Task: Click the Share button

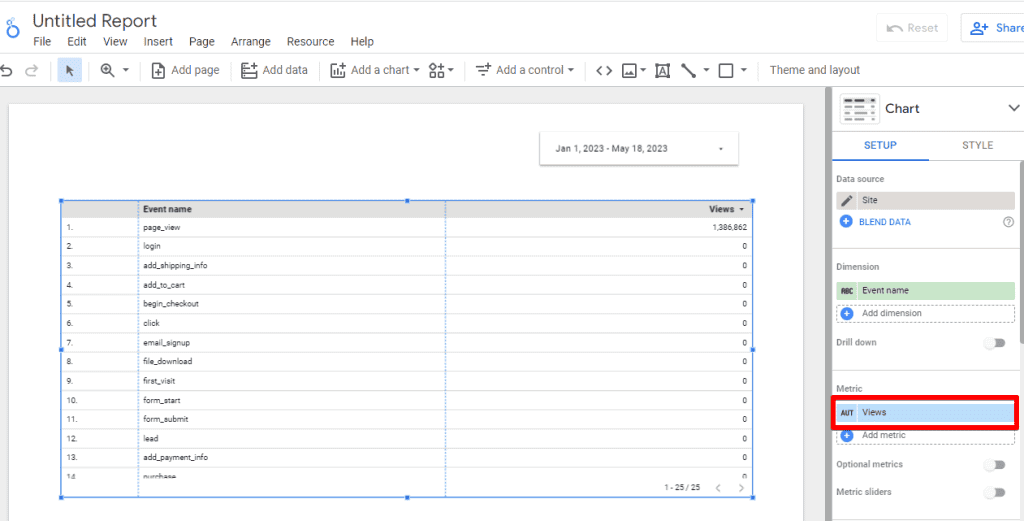Action: (x=995, y=28)
